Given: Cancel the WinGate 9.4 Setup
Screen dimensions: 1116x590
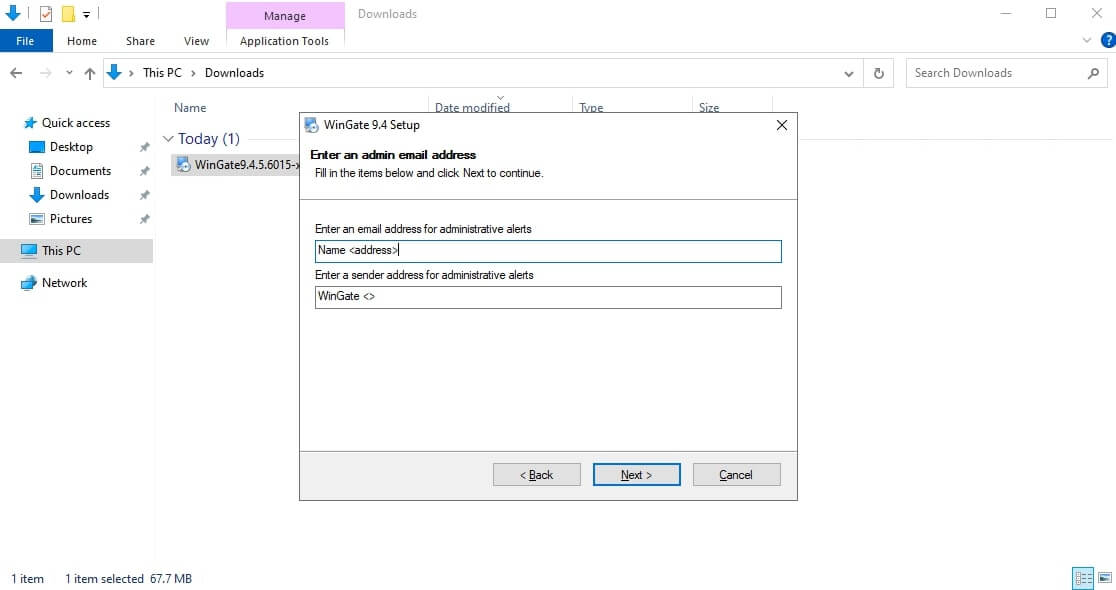Looking at the screenshot, I should tap(736, 475).
